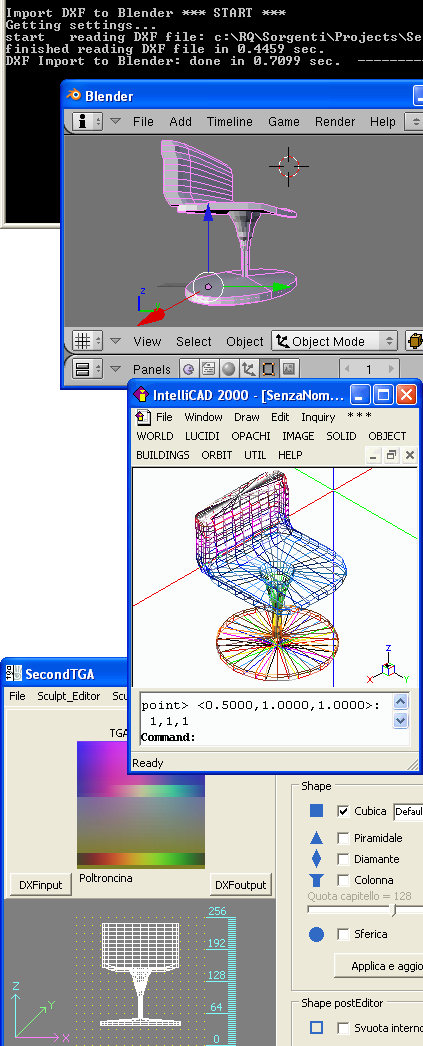Click the blue column Colonna icon
This screenshot has width=423, height=1046.
tap(316, 881)
